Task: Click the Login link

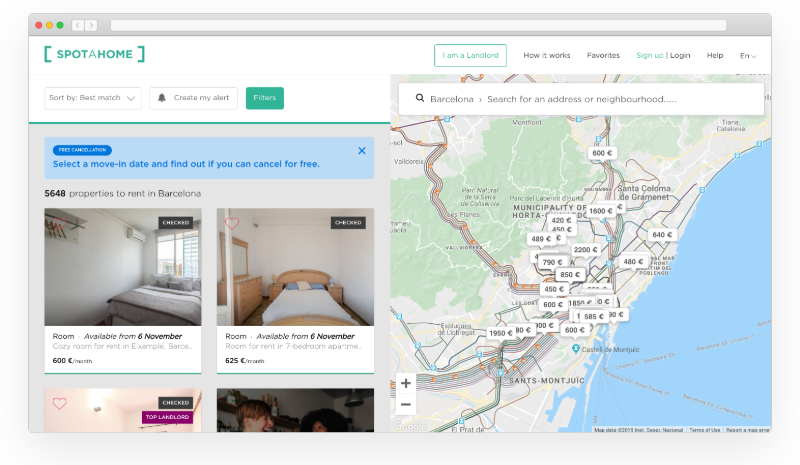Action: (x=680, y=55)
